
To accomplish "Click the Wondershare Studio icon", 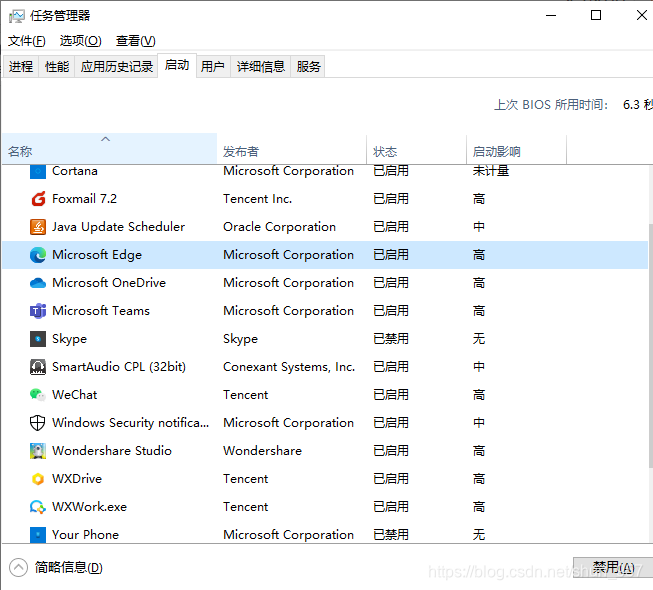I will pyautogui.click(x=38, y=451).
